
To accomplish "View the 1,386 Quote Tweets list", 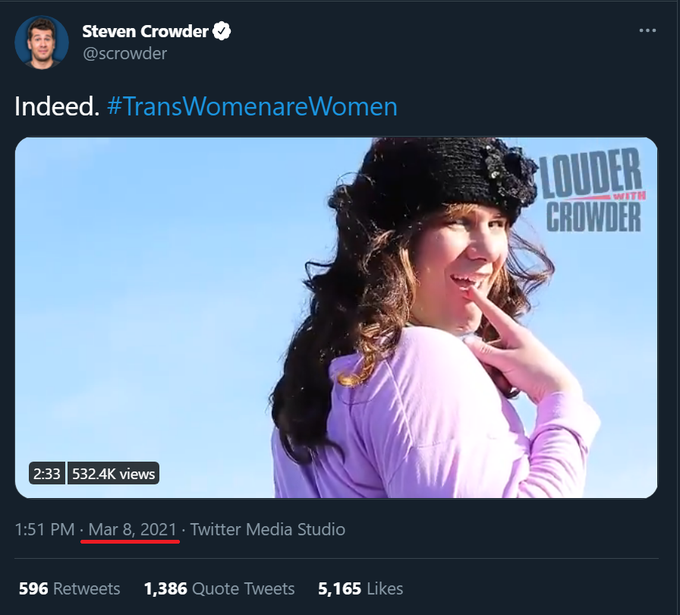I will 219,589.
